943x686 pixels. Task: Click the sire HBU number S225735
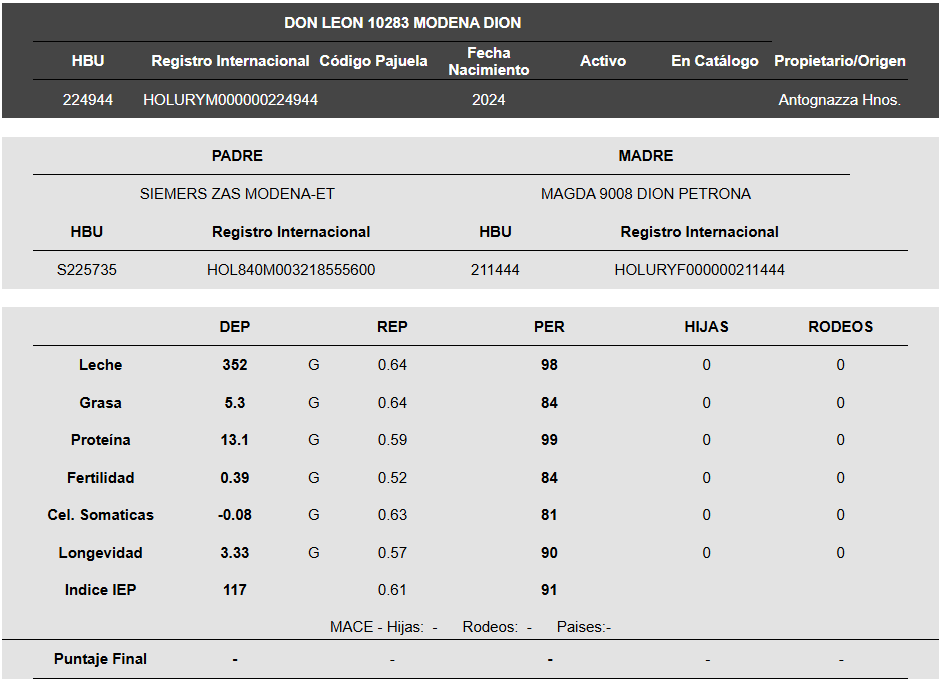87,269
